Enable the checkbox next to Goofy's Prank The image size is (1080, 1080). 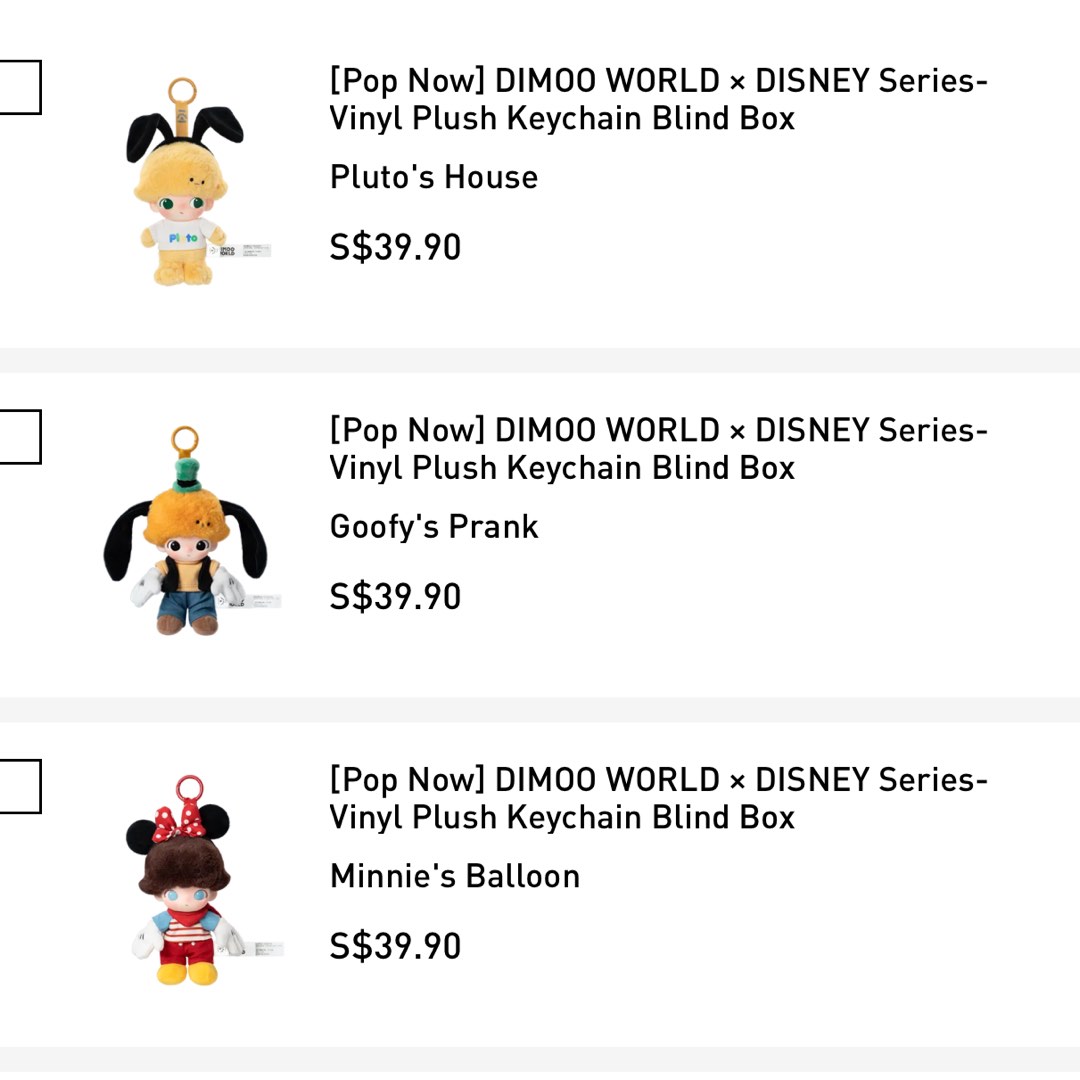22,436
